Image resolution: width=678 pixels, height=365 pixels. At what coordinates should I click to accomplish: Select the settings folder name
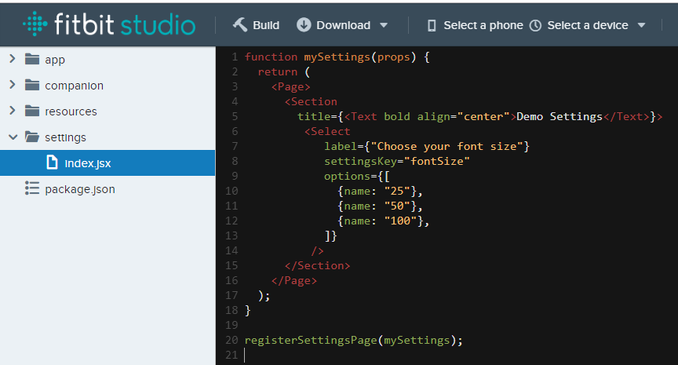point(65,138)
